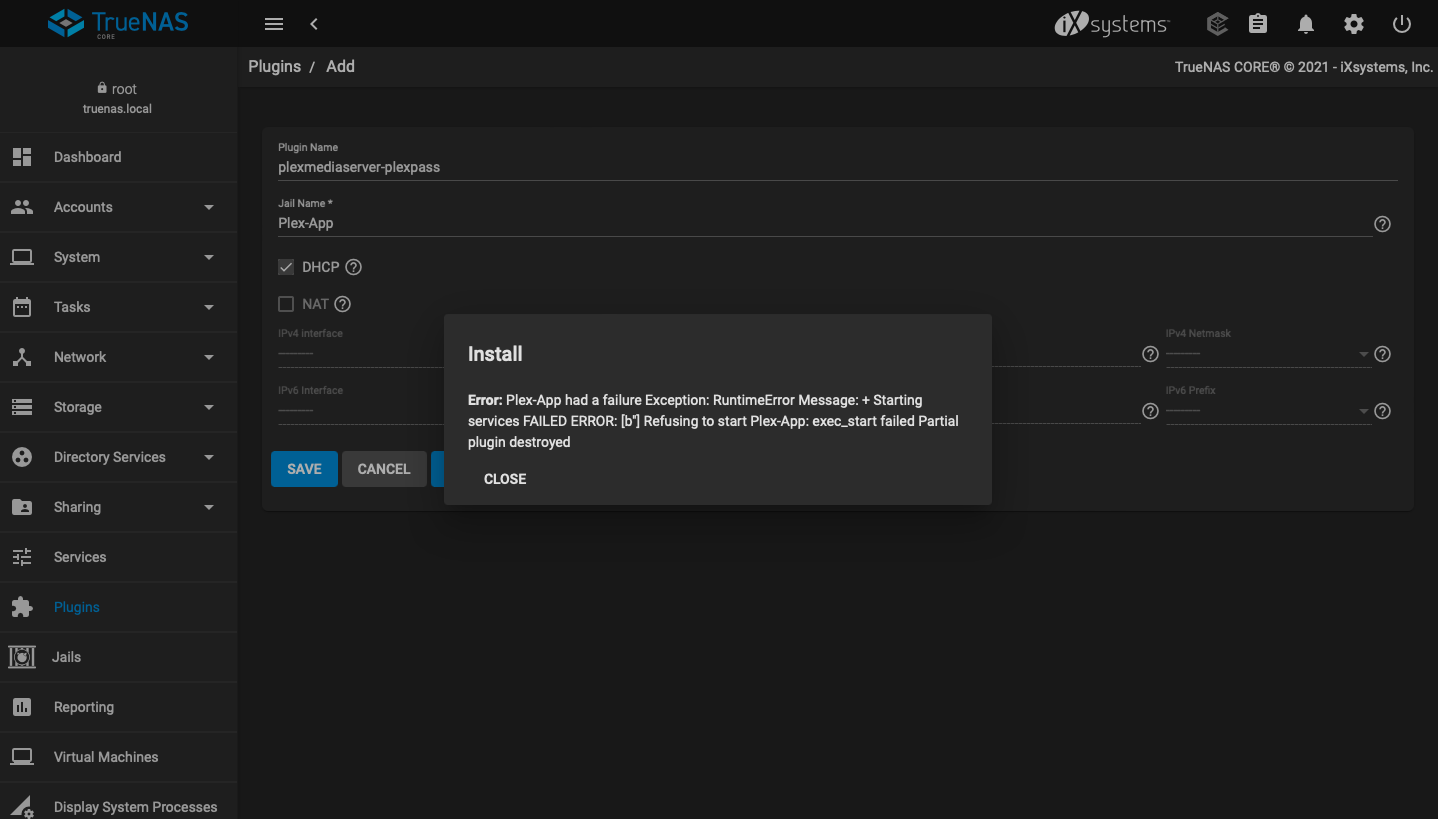Open the alerts bell icon
The image size is (1438, 819).
coord(1306,24)
